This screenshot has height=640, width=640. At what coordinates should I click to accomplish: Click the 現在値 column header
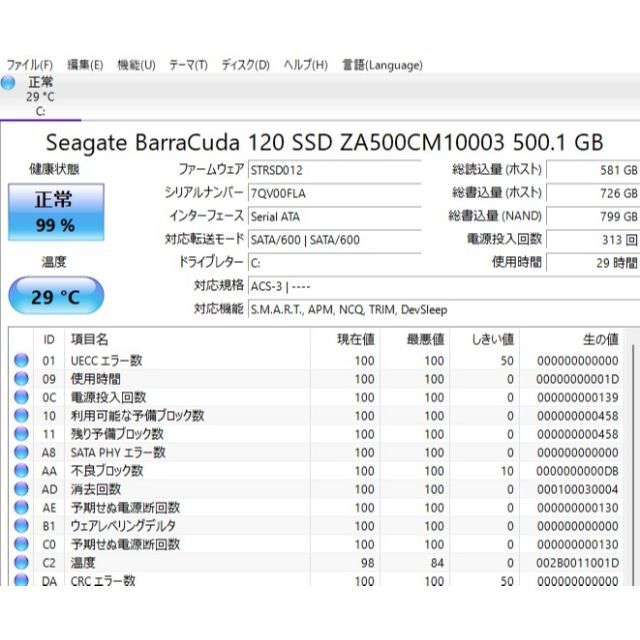click(345, 339)
